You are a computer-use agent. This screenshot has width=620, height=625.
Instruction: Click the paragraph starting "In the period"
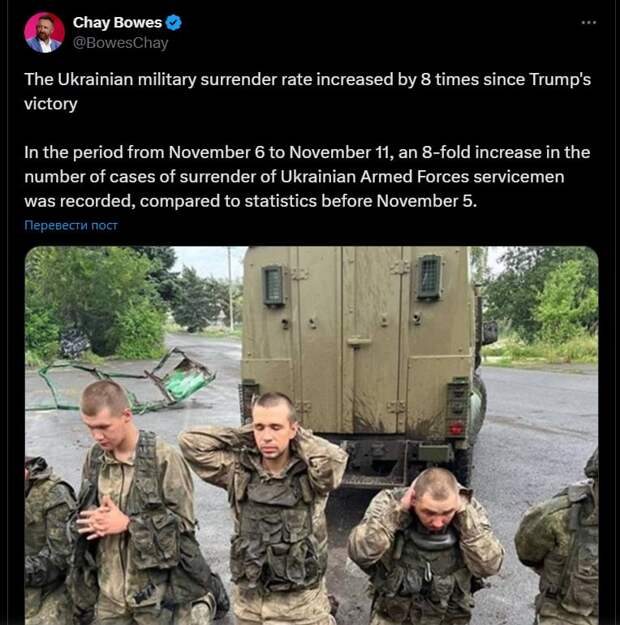pyautogui.click(x=307, y=177)
